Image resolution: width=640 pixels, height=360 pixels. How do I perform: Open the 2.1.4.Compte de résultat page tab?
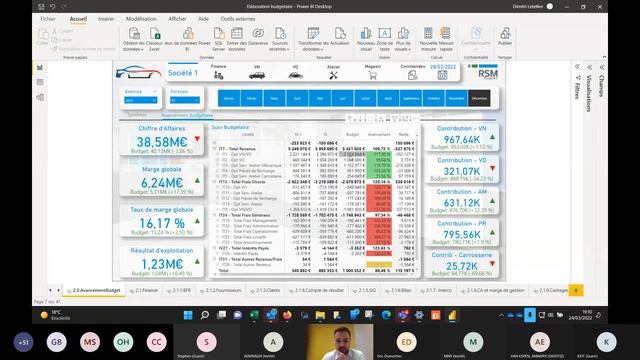316,291
